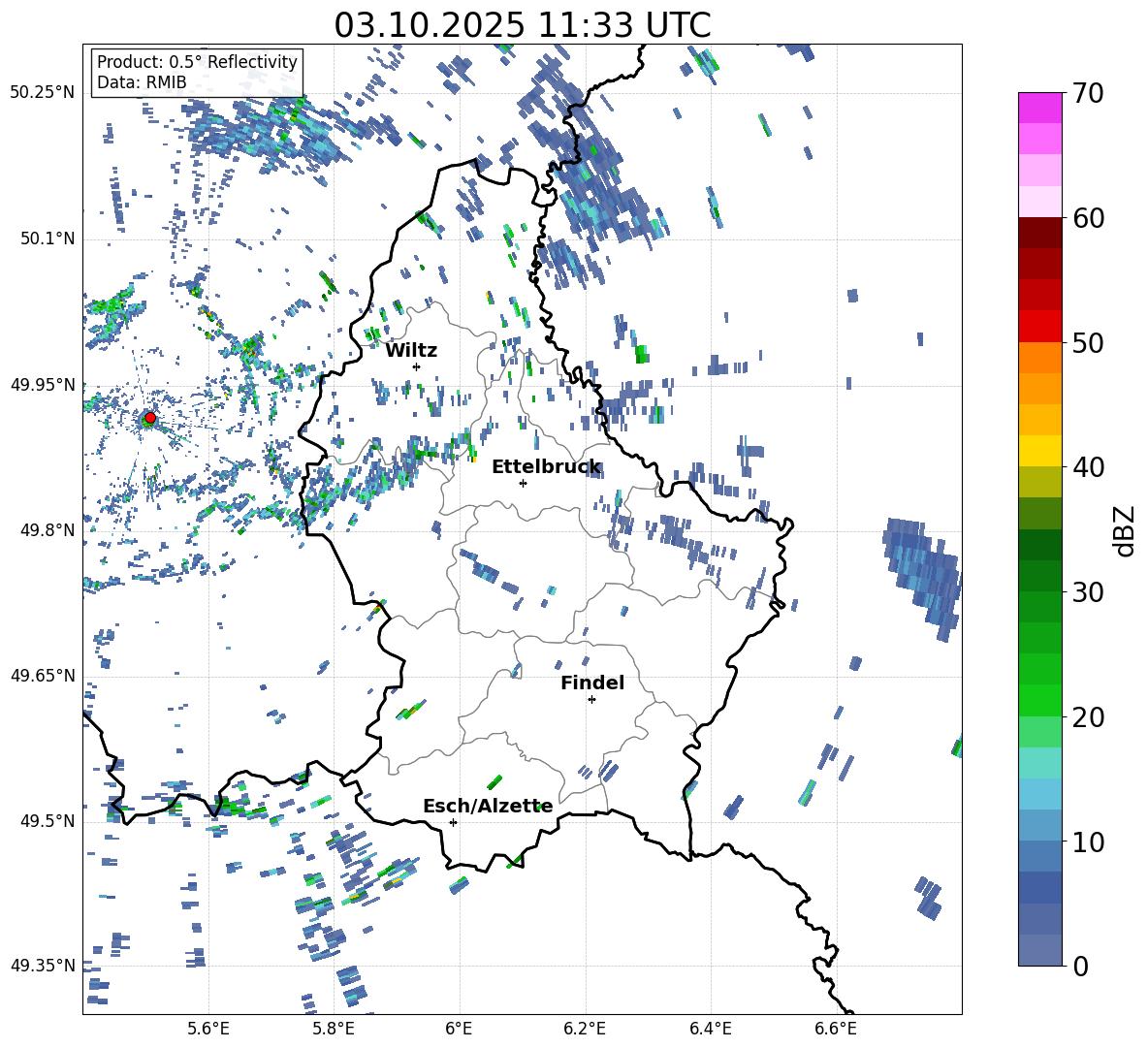Click the latitude label 49.35°N
Screen dimensions: 1148x1048
[43, 966]
